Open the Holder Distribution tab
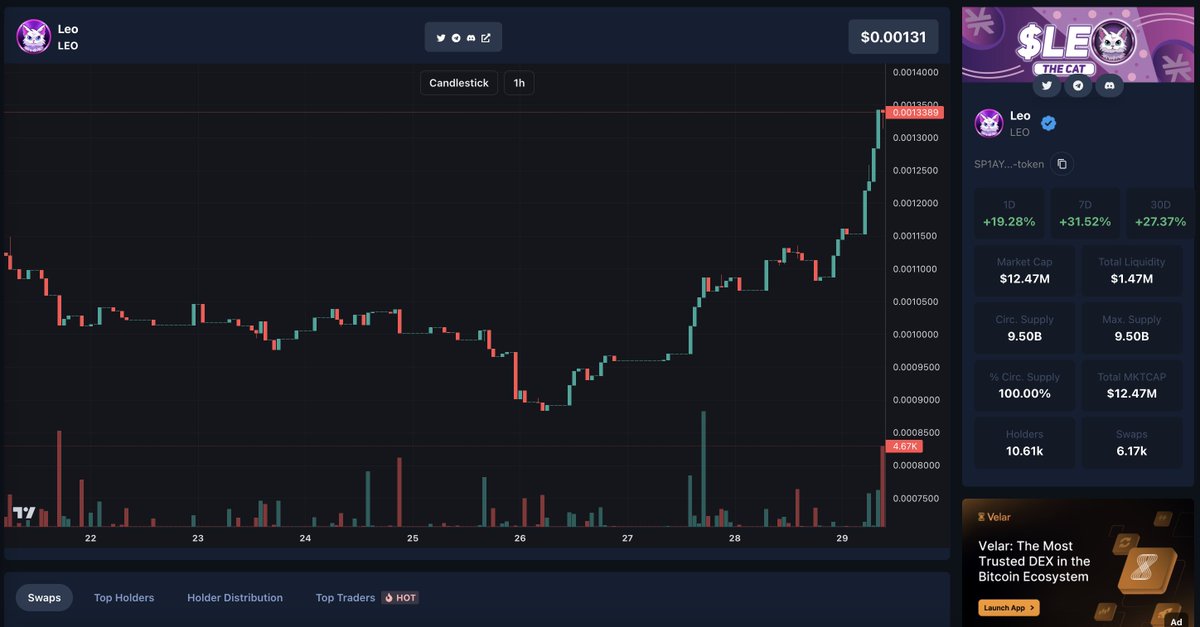Screen dimensions: 1200x627 click(x=235, y=598)
